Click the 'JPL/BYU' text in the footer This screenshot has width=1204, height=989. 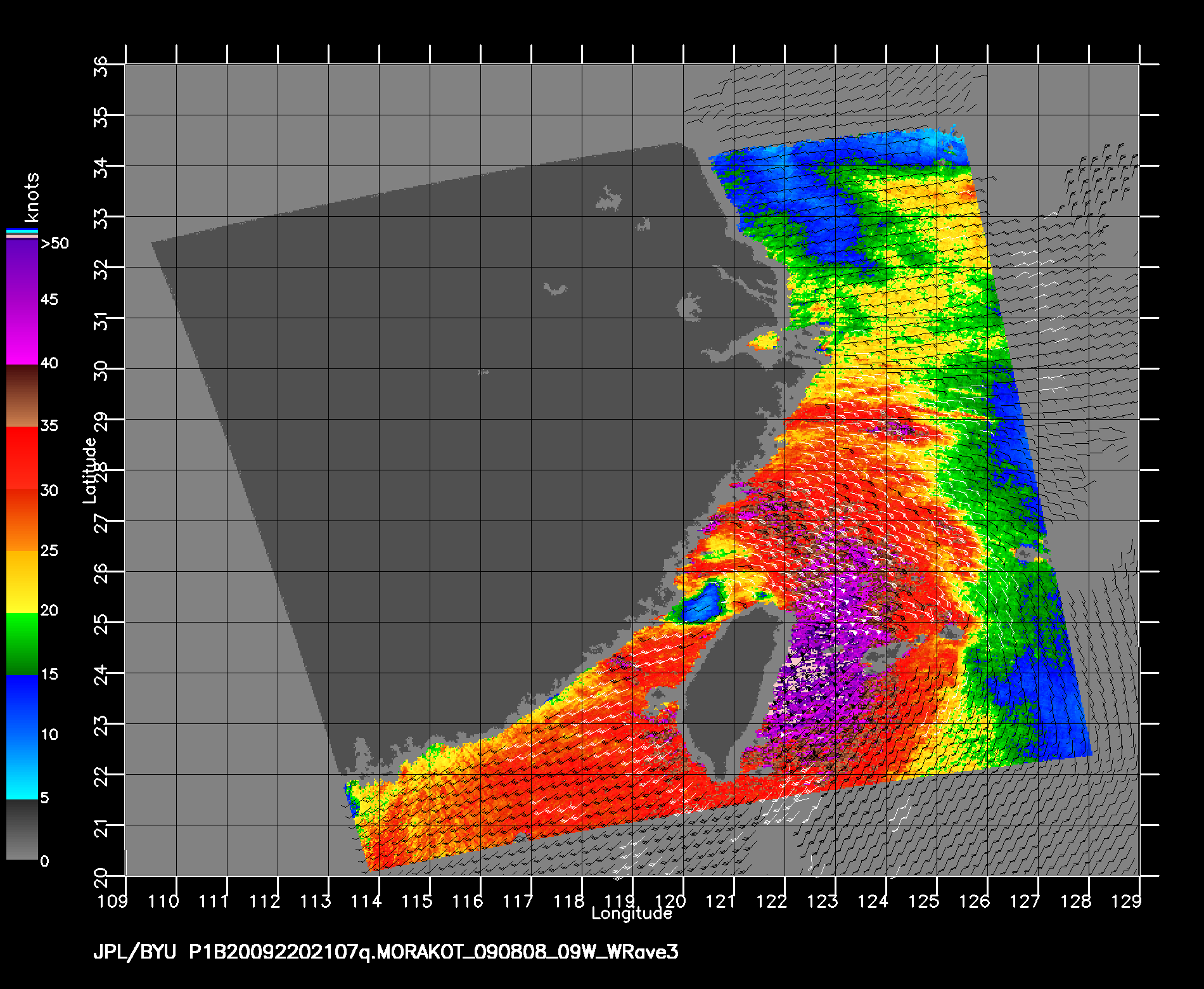point(135,952)
